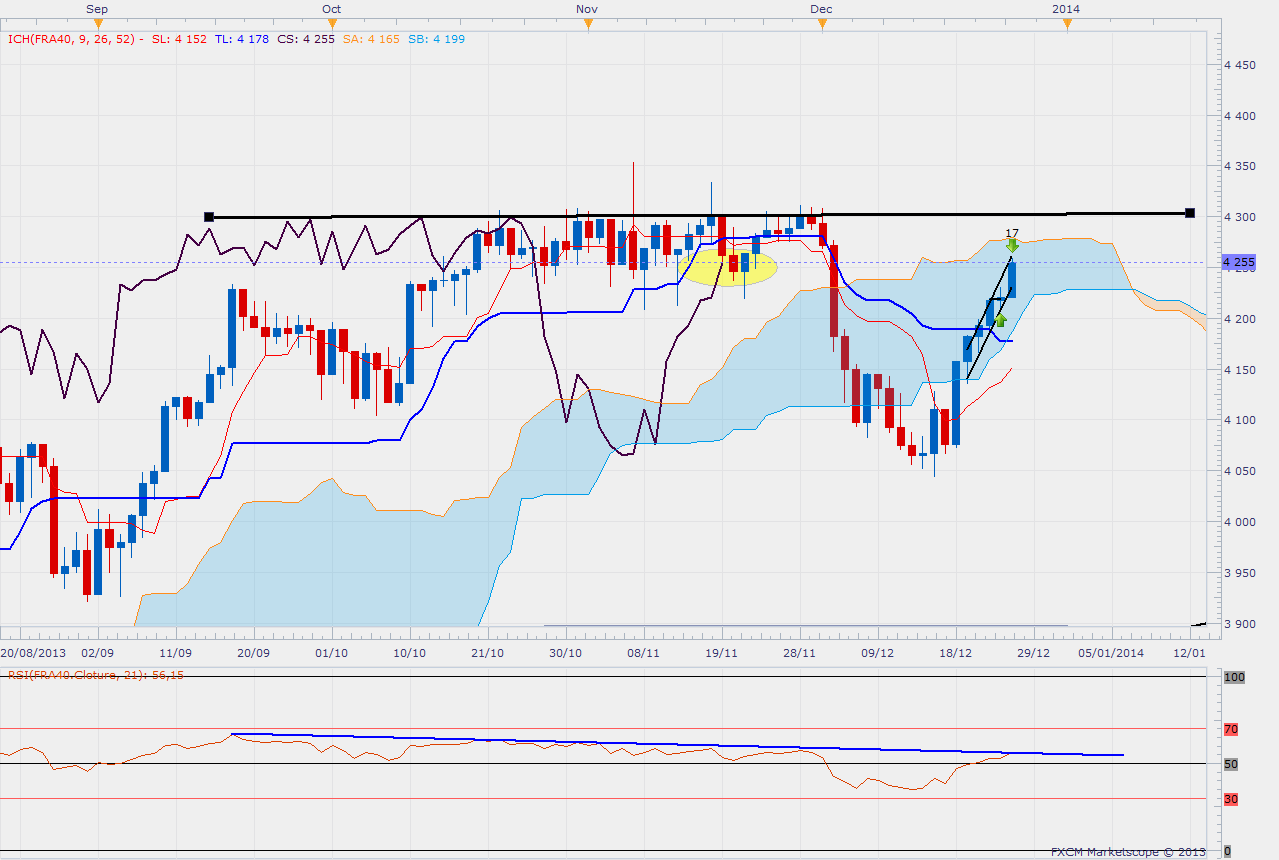Screen dimensions: 1279x860
Task: Click the 4 150 price axis label
Action: click(x=1238, y=370)
